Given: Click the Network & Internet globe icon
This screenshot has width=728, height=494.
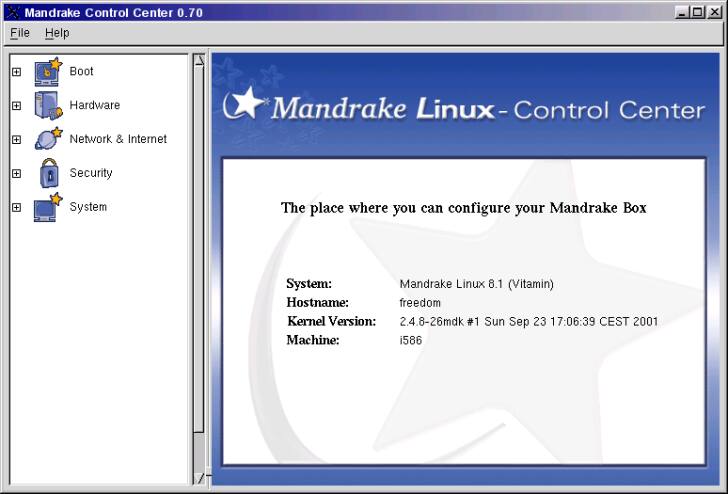Looking at the screenshot, I should pyautogui.click(x=48, y=139).
